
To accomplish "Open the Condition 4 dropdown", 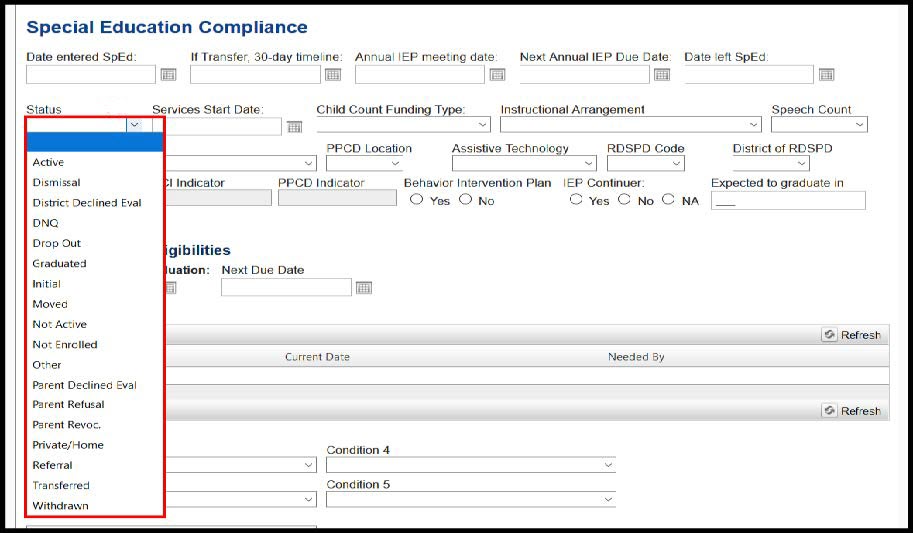I will [x=470, y=465].
